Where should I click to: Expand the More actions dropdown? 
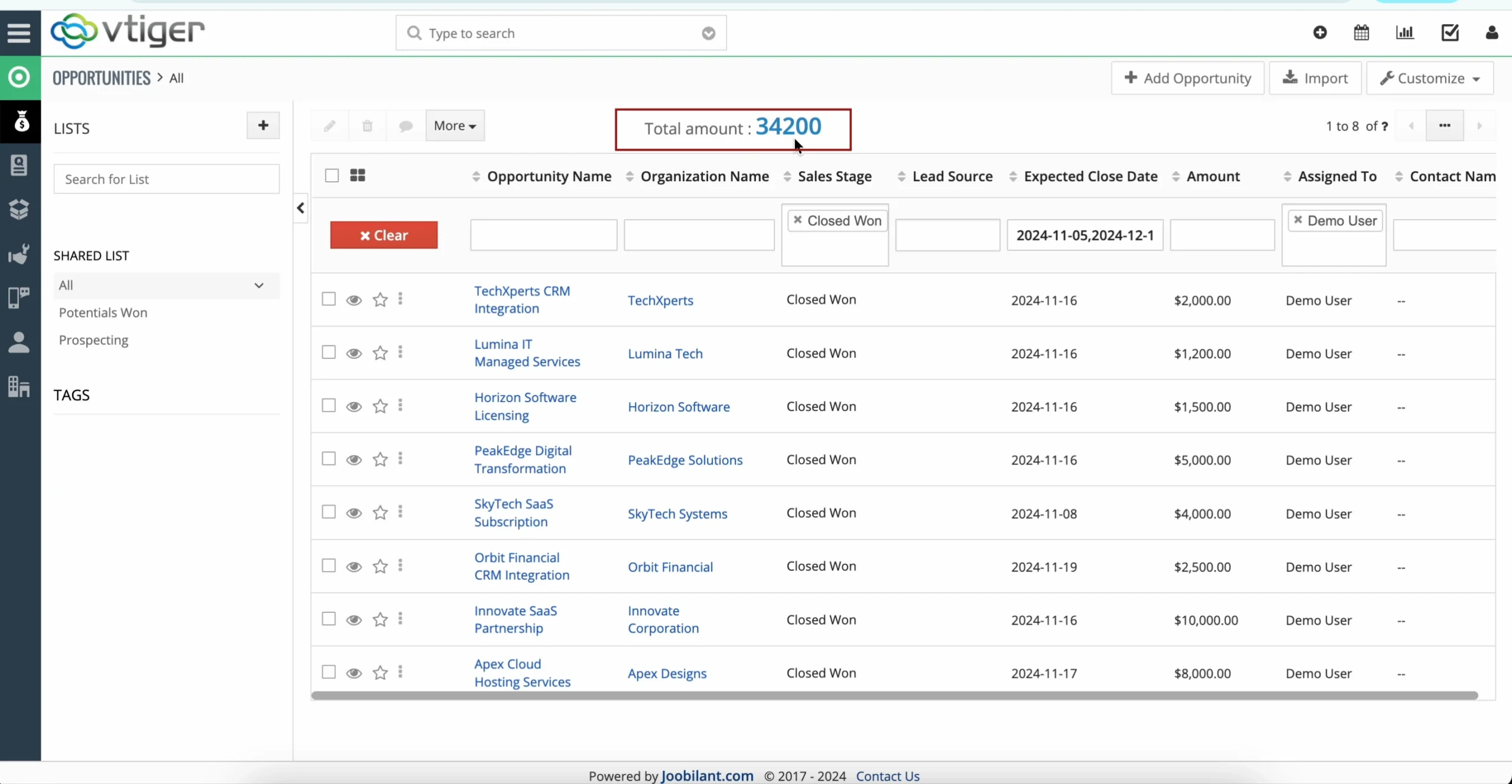[x=455, y=126]
